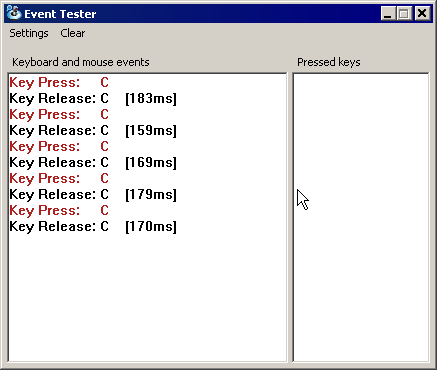Image resolution: width=437 pixels, height=370 pixels.
Task: Click inside the Pressed keys list box
Action: (361, 217)
